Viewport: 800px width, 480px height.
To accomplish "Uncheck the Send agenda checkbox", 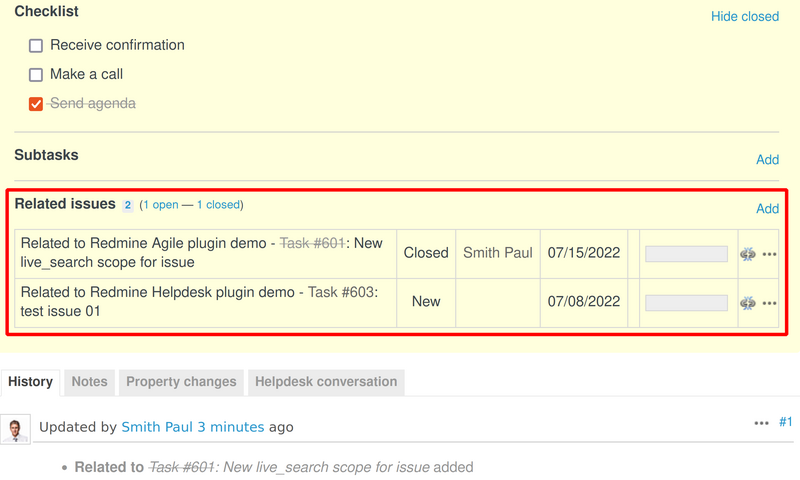I will [36, 104].
